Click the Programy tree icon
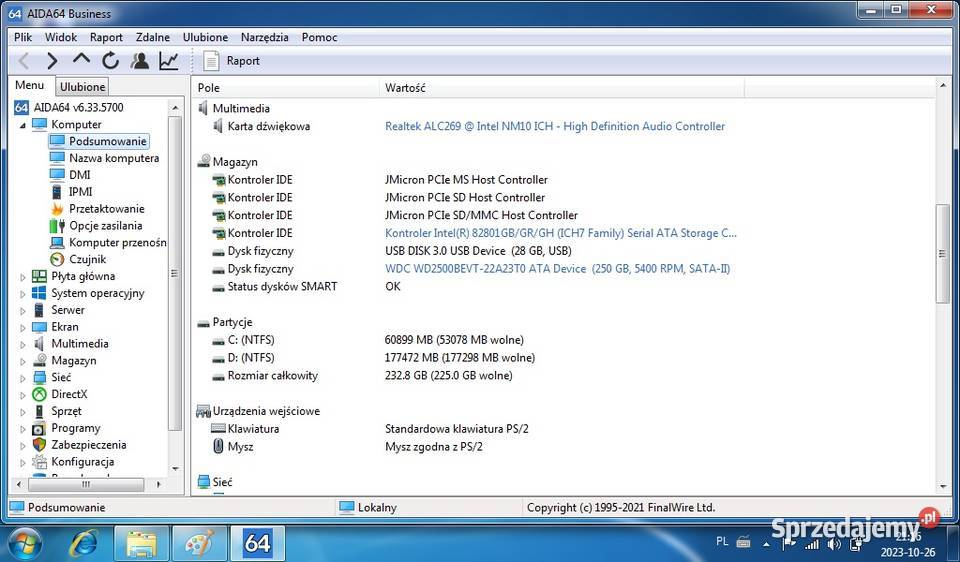The image size is (960, 562). click(x=39, y=429)
